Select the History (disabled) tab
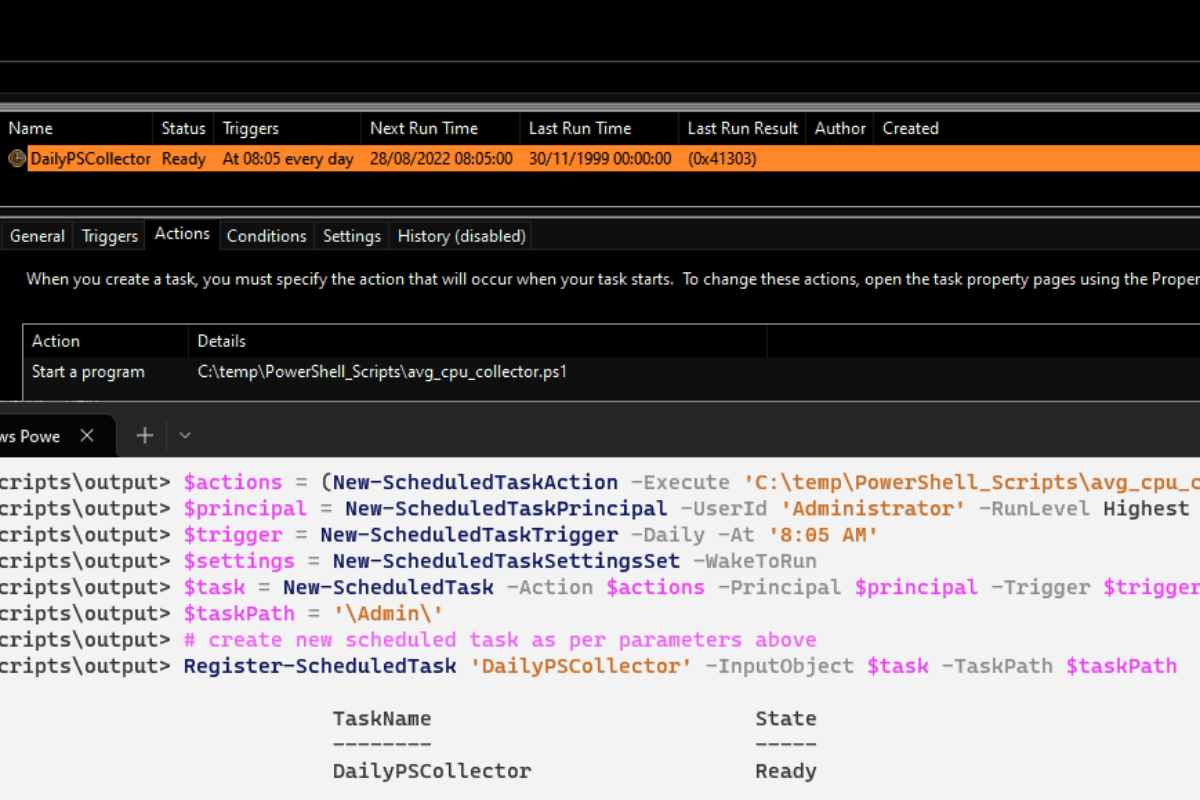The image size is (1200, 800). (461, 235)
